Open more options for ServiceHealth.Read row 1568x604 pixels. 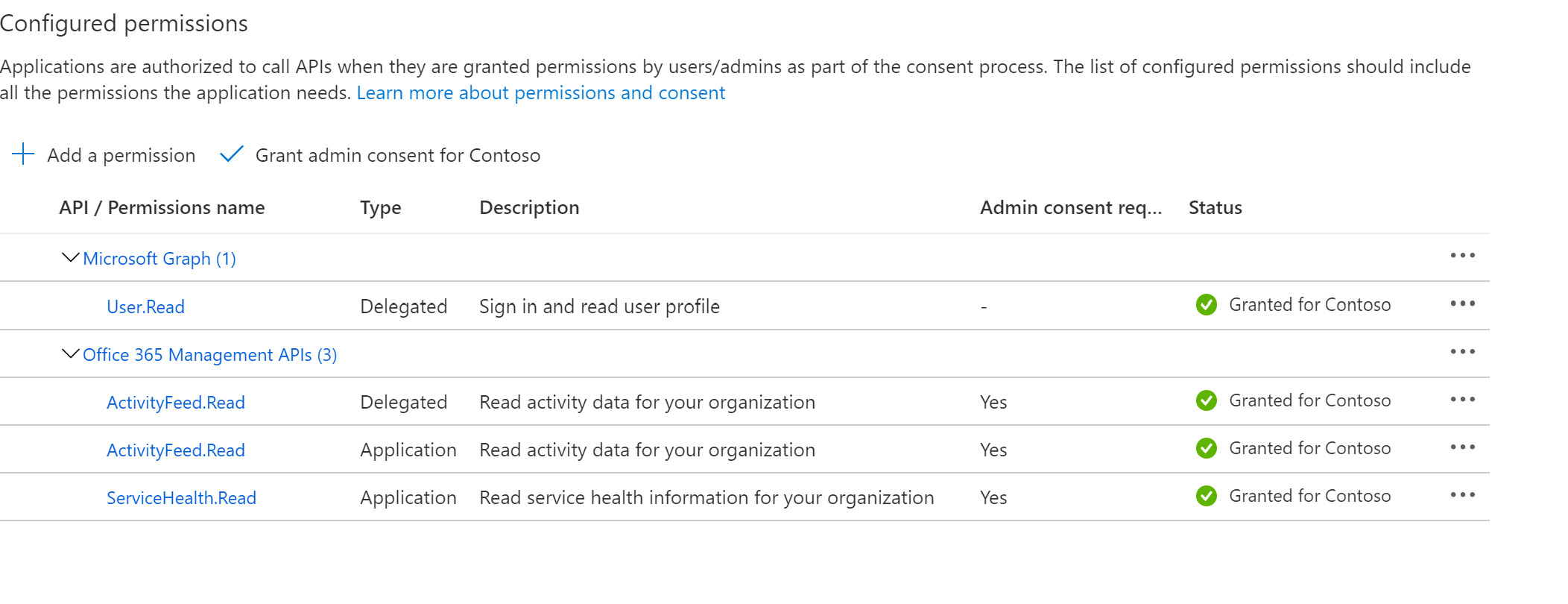coord(1462,495)
